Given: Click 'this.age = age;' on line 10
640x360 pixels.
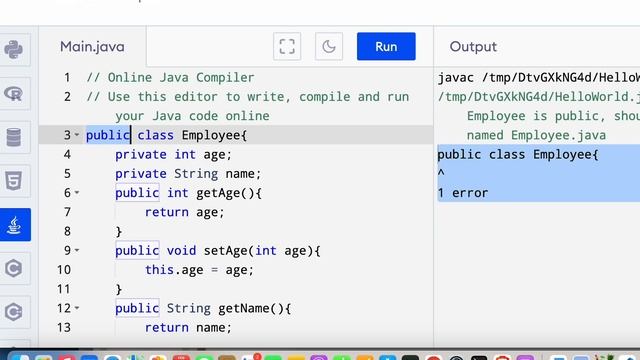Looking at the screenshot, I should point(199,270).
